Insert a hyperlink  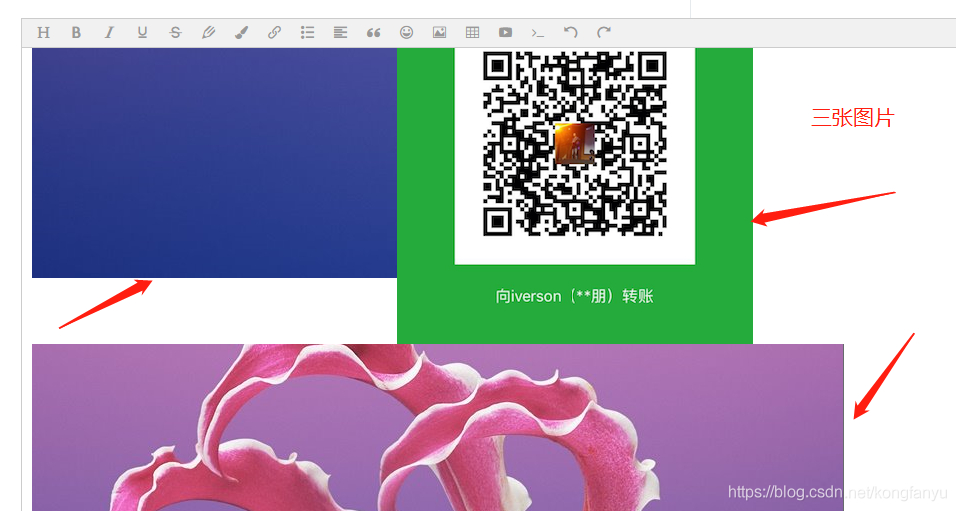tap(274, 32)
